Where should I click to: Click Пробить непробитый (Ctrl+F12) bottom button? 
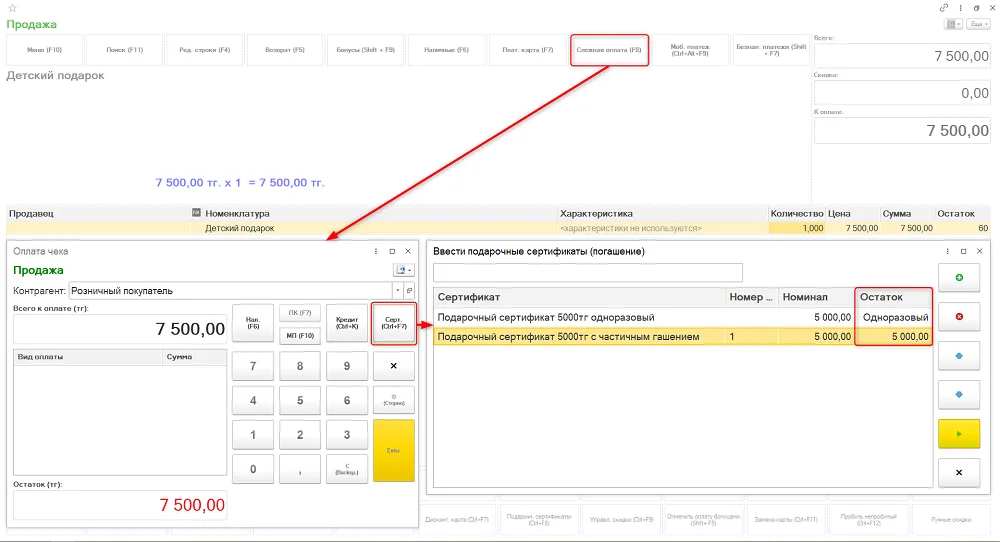pyautogui.click(x=868, y=520)
